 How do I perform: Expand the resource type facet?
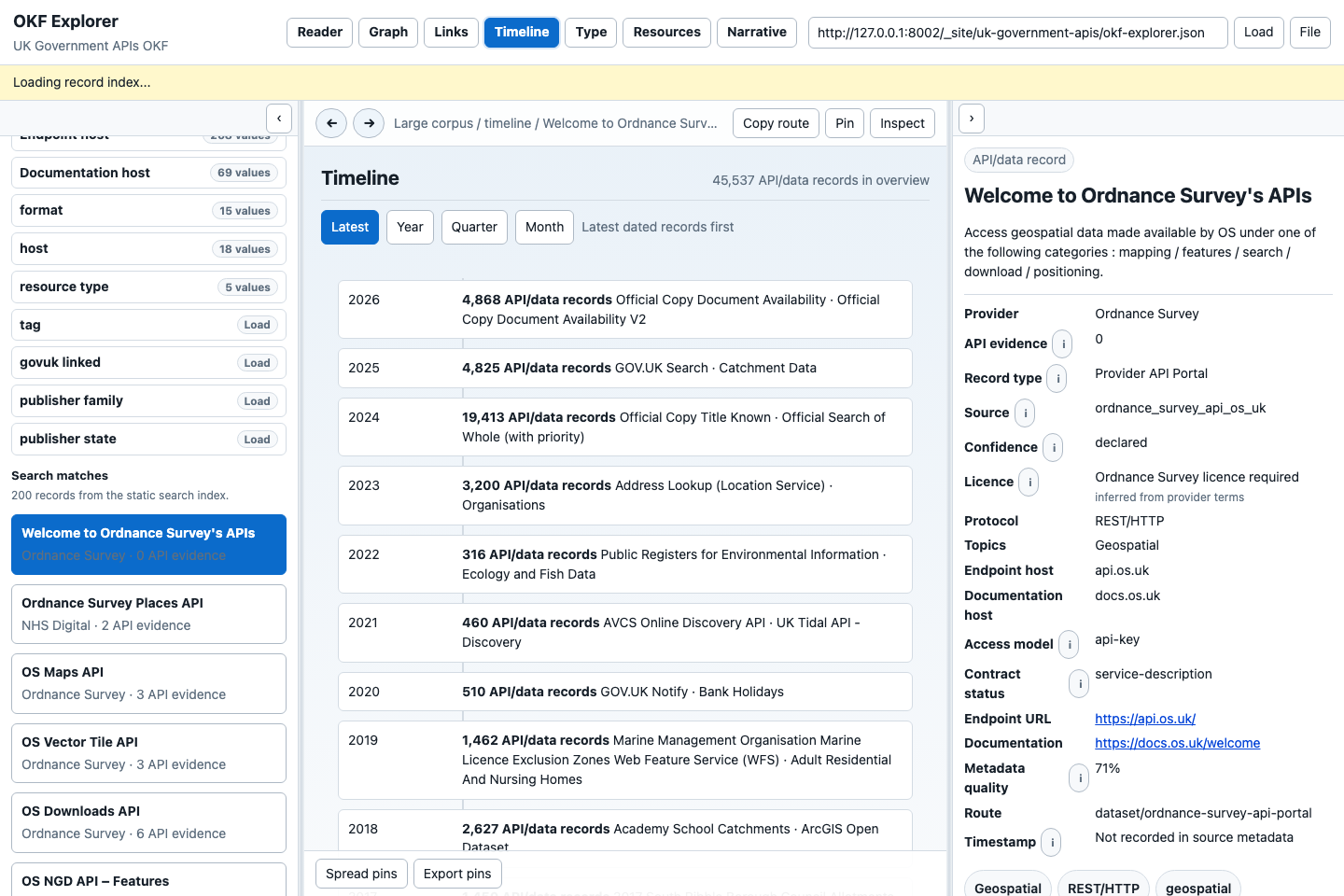(148, 287)
